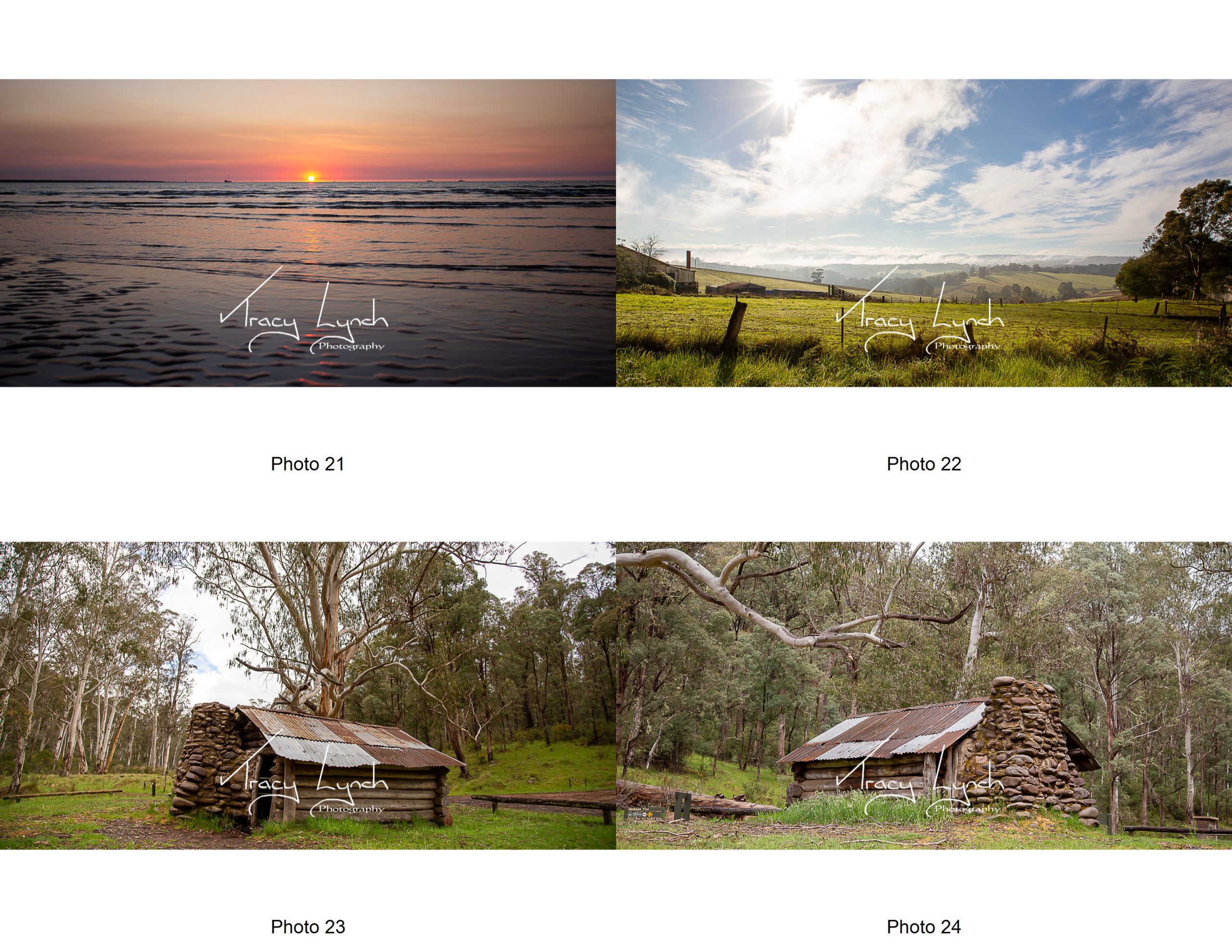Screen dimensions: 1232x952
Task: Click the sun starburst in farmland sky
Action: tap(784, 90)
